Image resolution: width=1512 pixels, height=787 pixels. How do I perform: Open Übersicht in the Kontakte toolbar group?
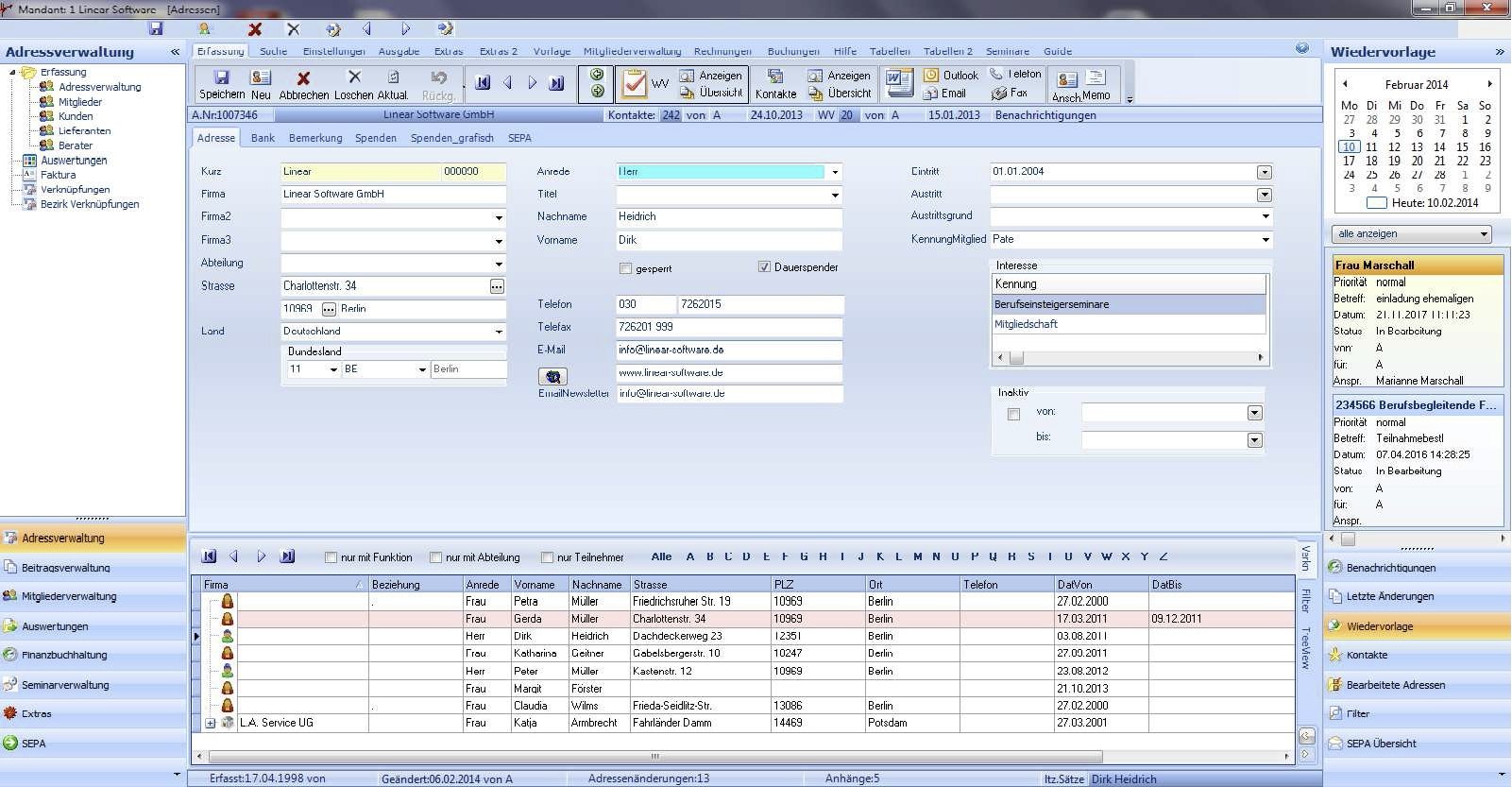(x=840, y=94)
